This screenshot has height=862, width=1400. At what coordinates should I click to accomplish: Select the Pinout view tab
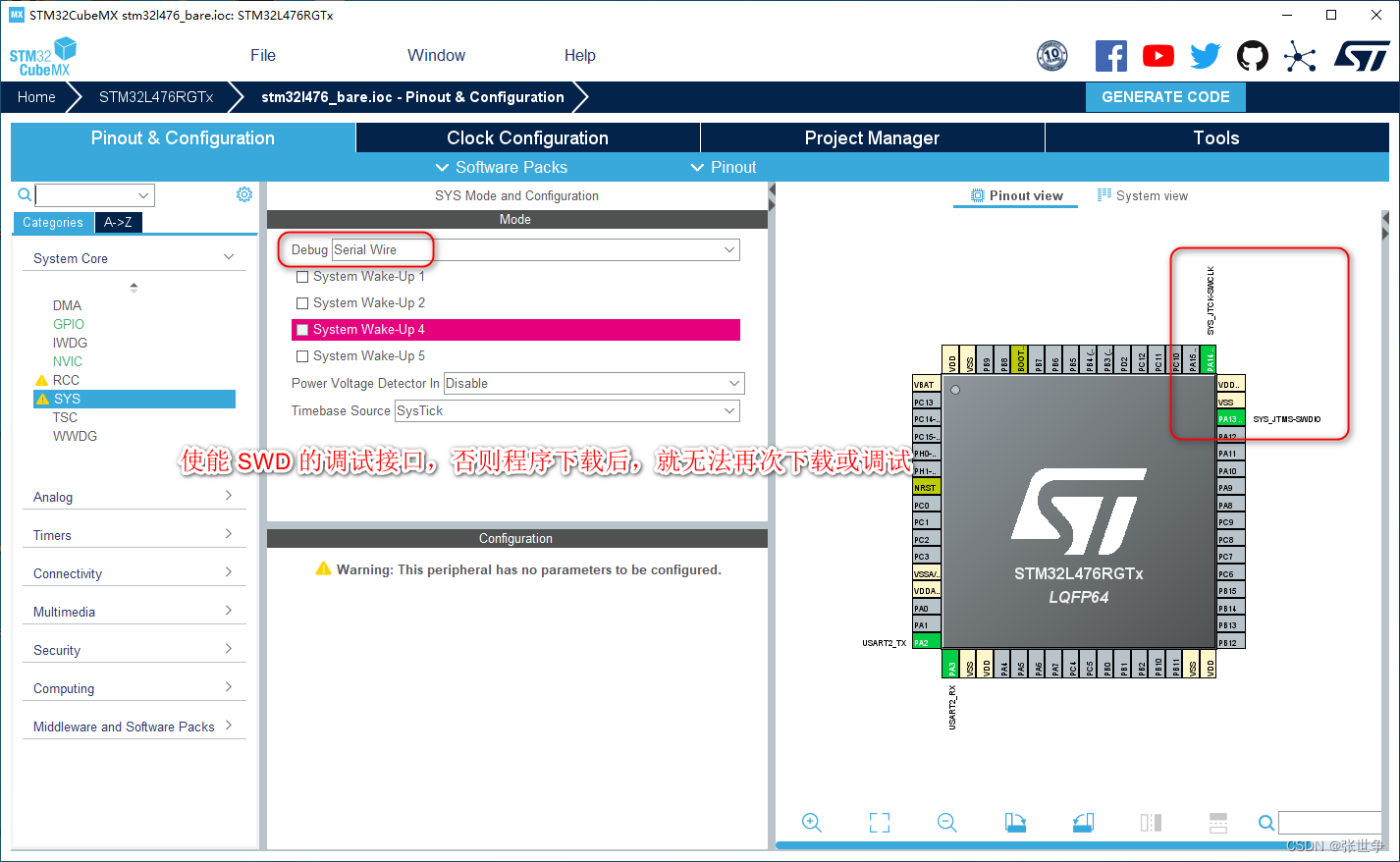tap(1016, 195)
